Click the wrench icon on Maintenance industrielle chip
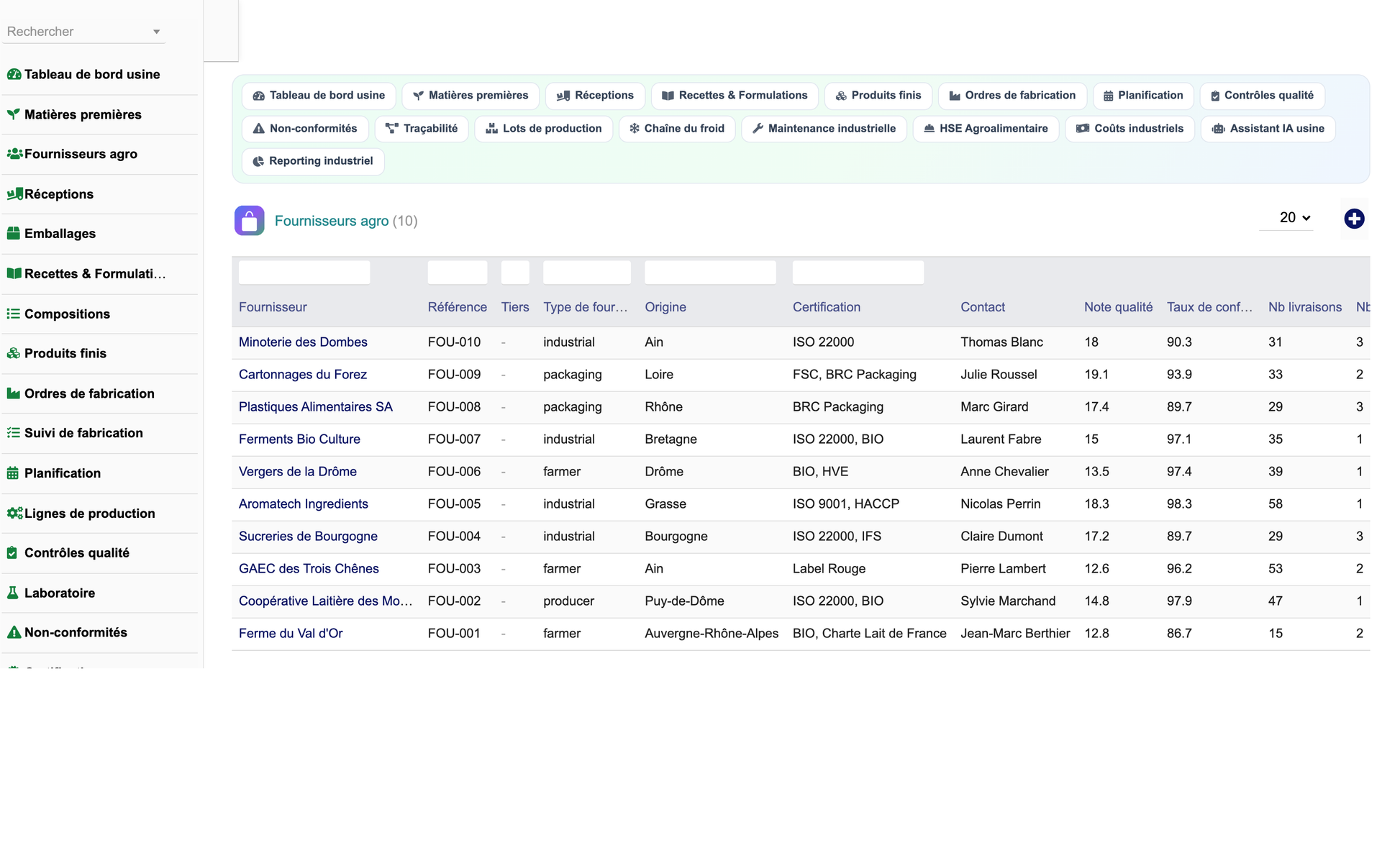 click(x=758, y=129)
